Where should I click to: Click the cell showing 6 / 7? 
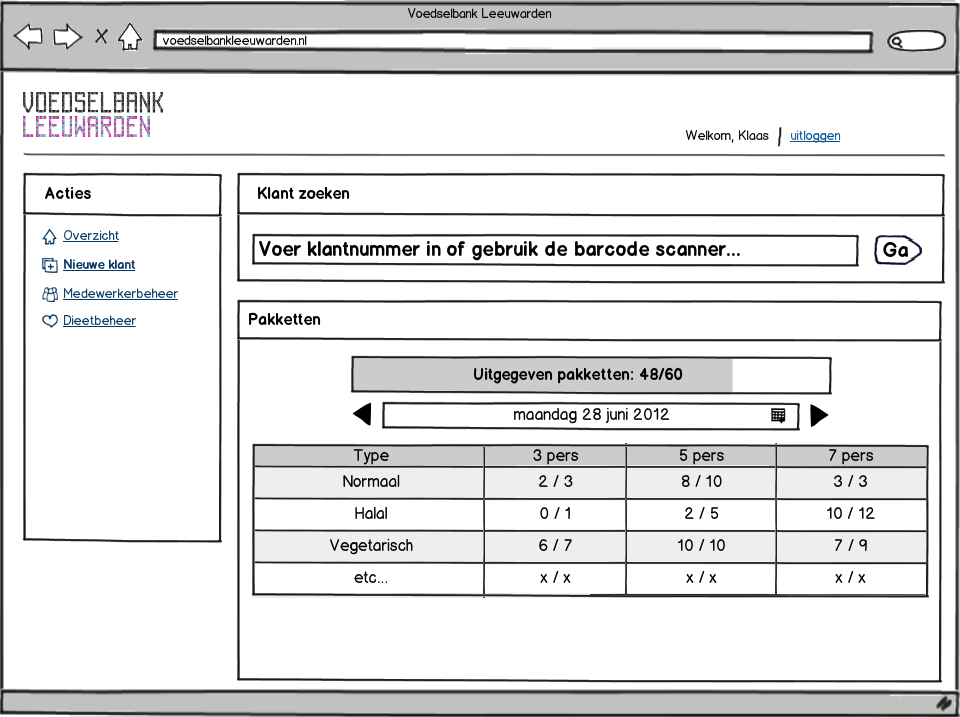[x=555, y=546]
